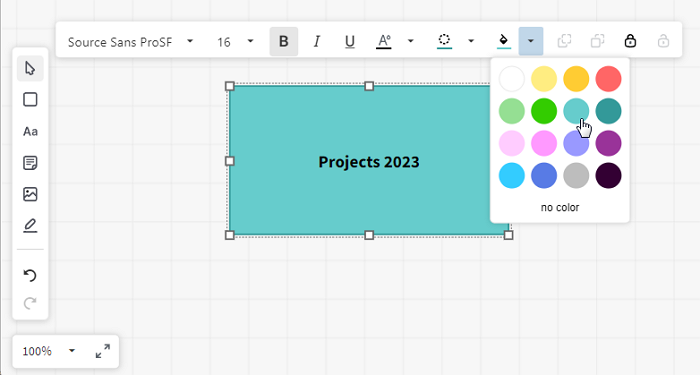Choose the orange-yellow fill swatch

[576, 79]
